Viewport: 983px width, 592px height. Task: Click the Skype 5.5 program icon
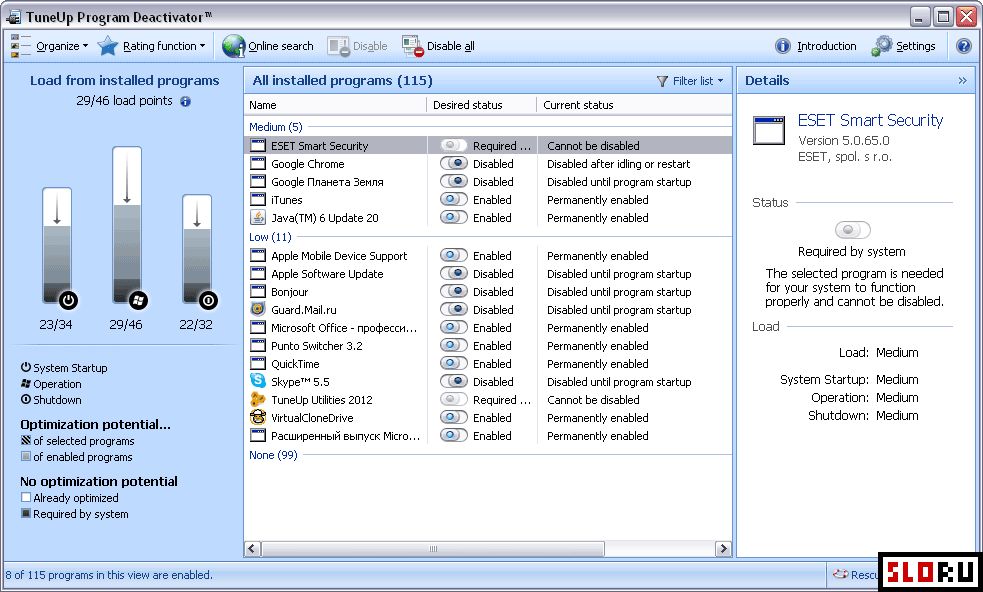tap(258, 381)
